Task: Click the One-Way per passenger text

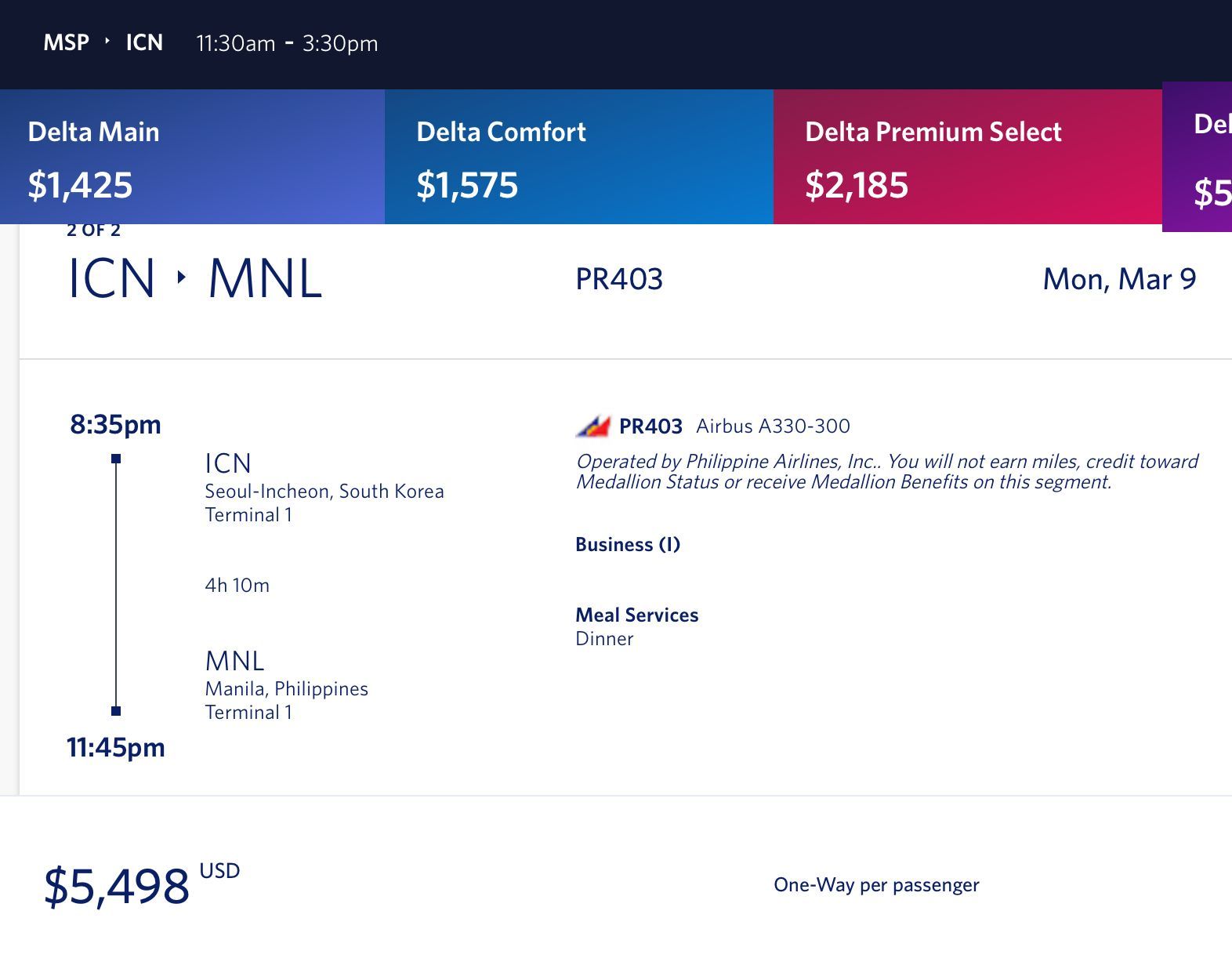Action: pyautogui.click(x=876, y=885)
